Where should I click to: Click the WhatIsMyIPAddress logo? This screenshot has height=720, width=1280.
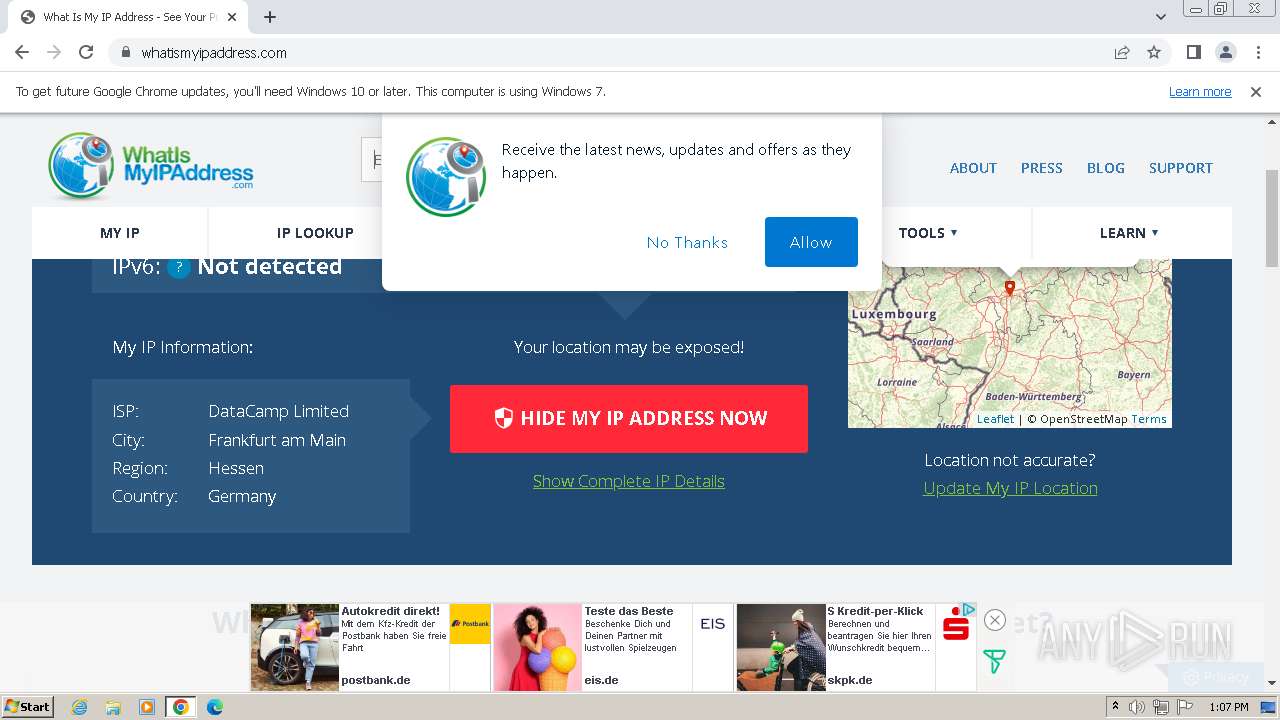click(150, 166)
